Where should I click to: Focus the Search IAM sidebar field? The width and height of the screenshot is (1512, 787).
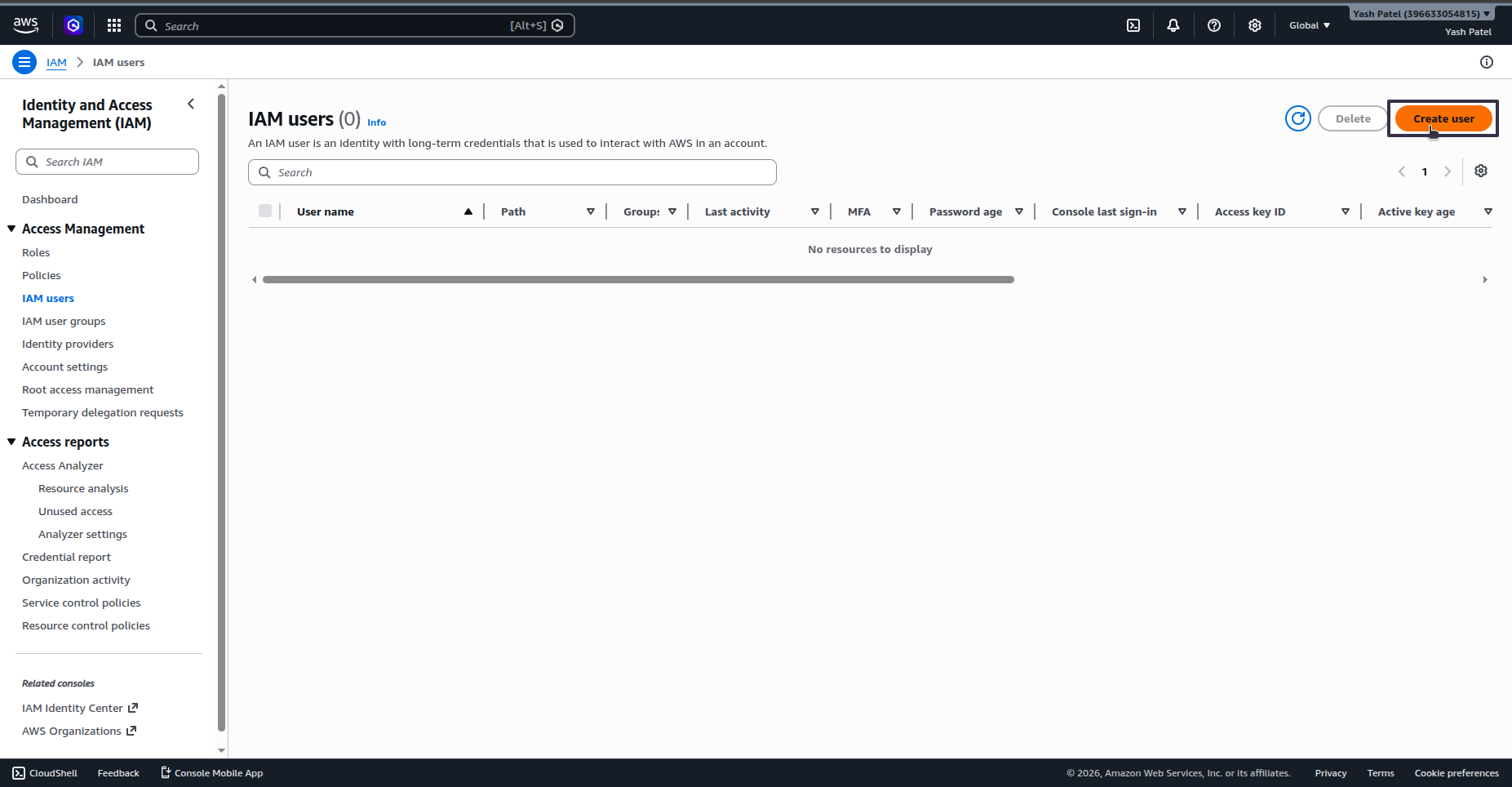[x=107, y=162]
